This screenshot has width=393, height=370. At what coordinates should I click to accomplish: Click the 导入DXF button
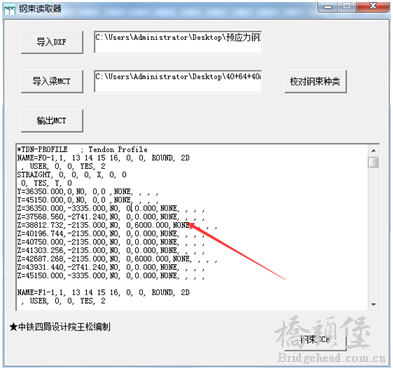[52, 42]
